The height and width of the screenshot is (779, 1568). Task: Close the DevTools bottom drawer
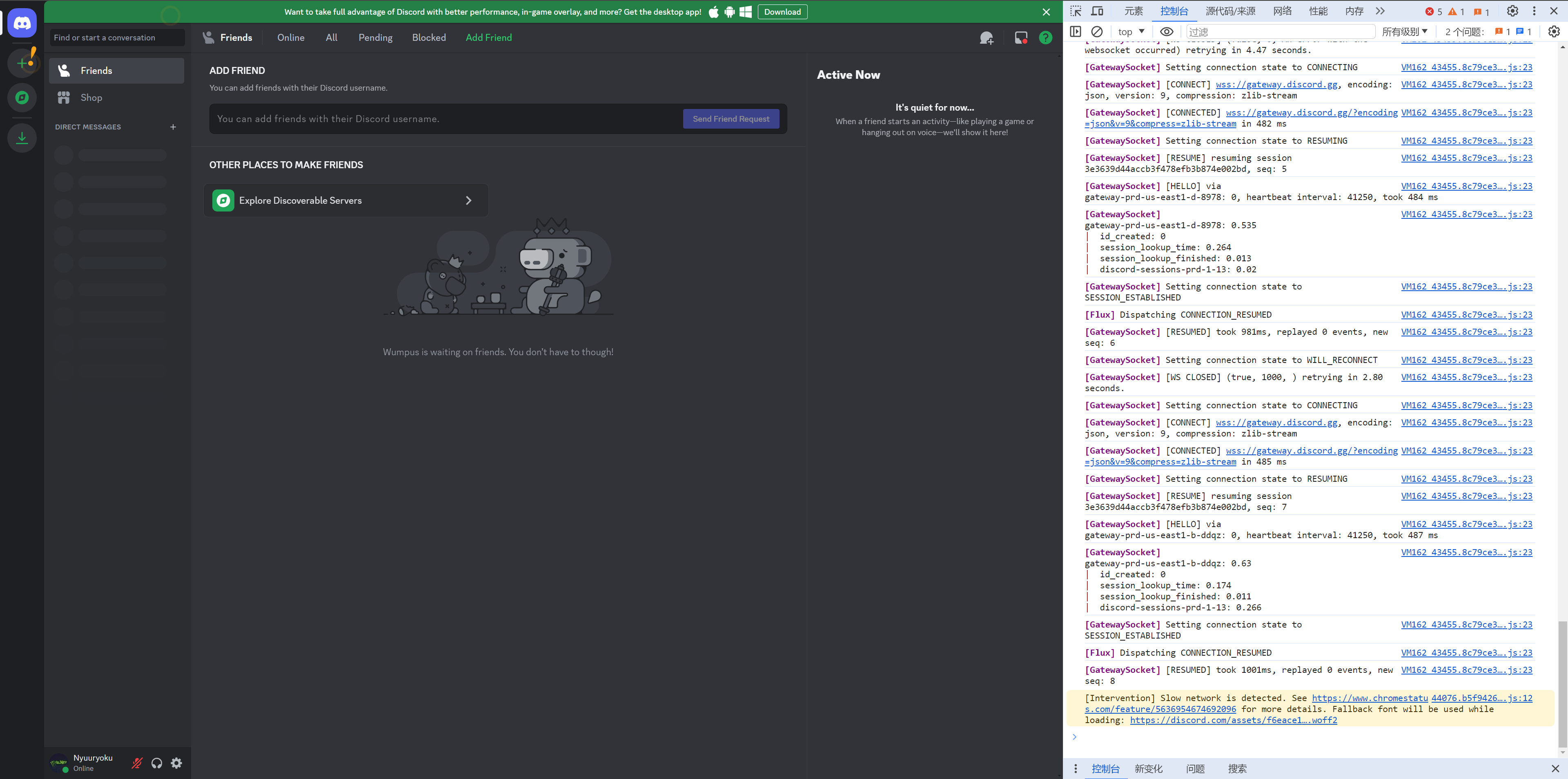(1555, 769)
